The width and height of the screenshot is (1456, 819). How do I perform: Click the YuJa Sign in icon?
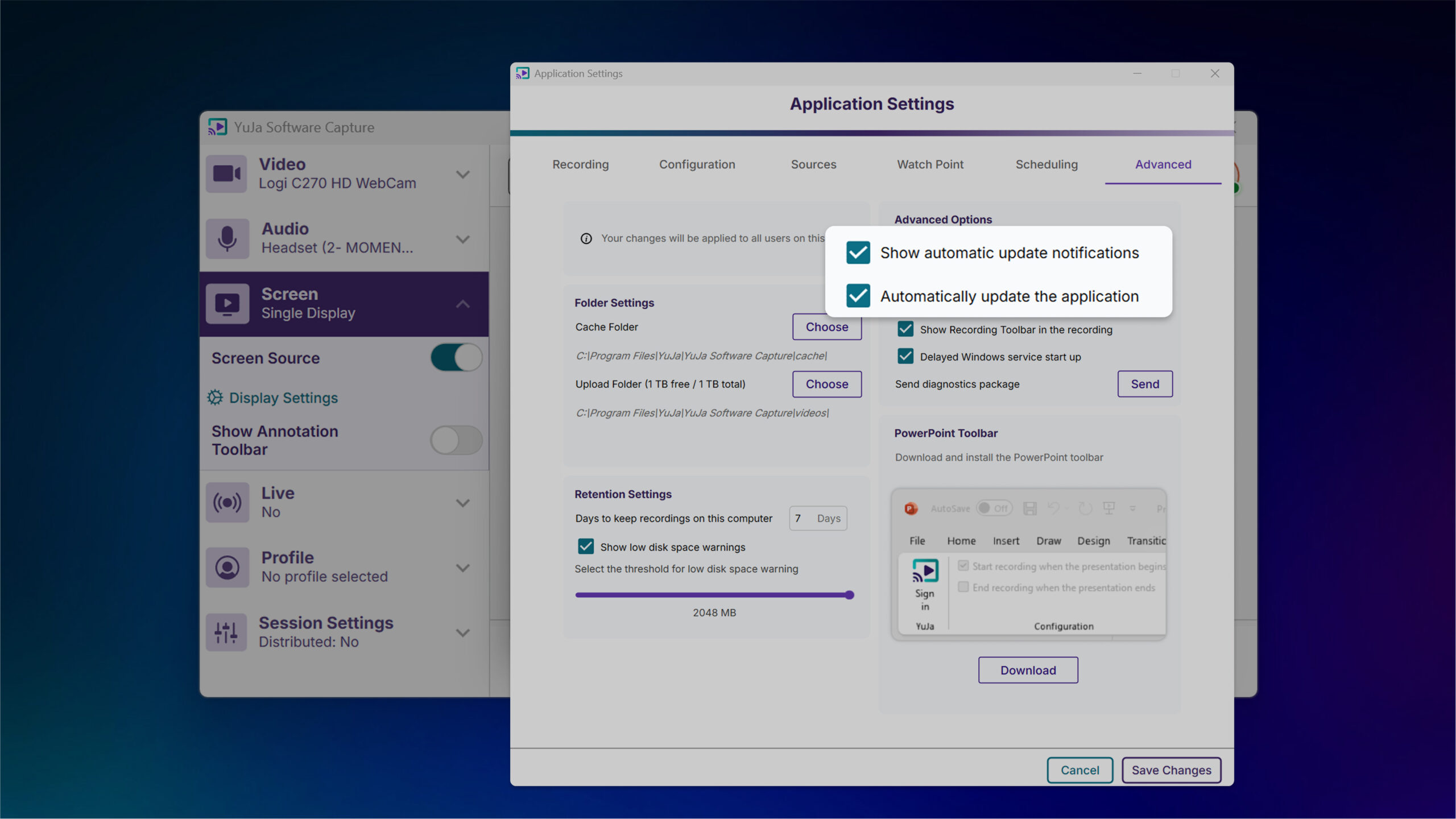(925, 571)
